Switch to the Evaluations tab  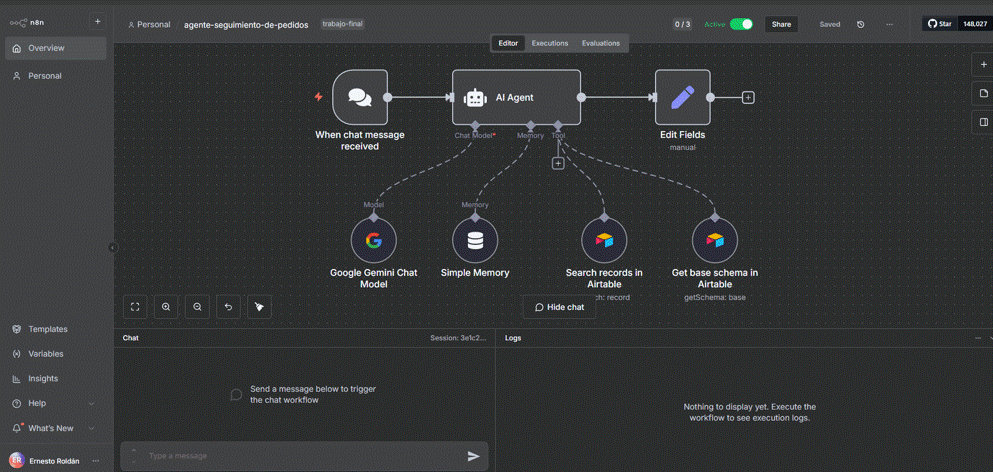click(x=600, y=43)
